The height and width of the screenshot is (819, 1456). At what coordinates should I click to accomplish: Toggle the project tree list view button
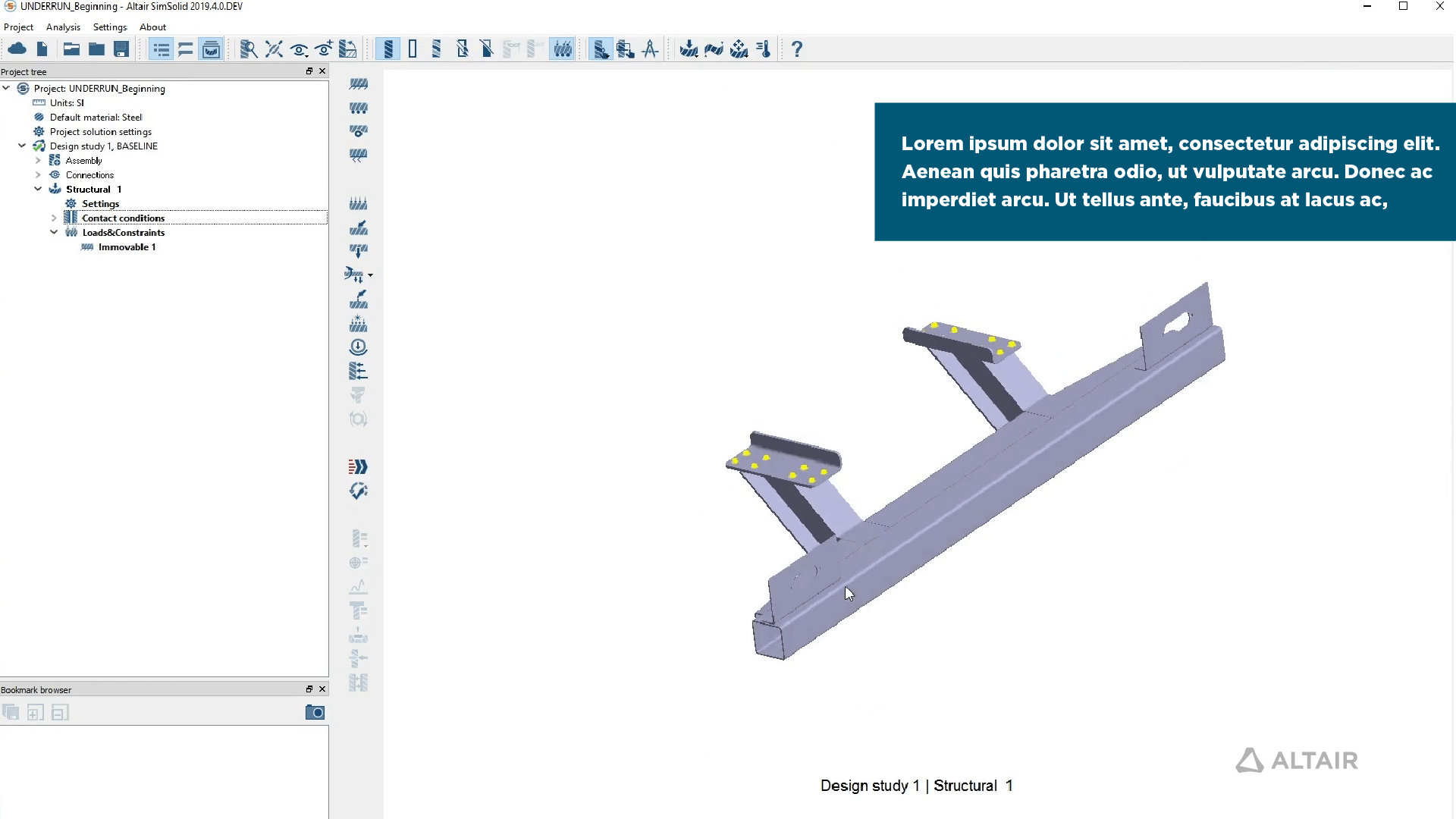point(161,49)
